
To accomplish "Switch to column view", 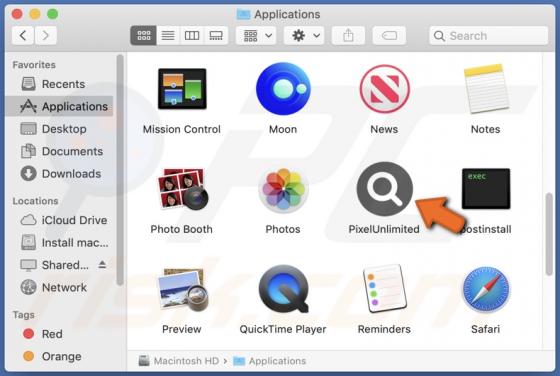I will [192, 35].
